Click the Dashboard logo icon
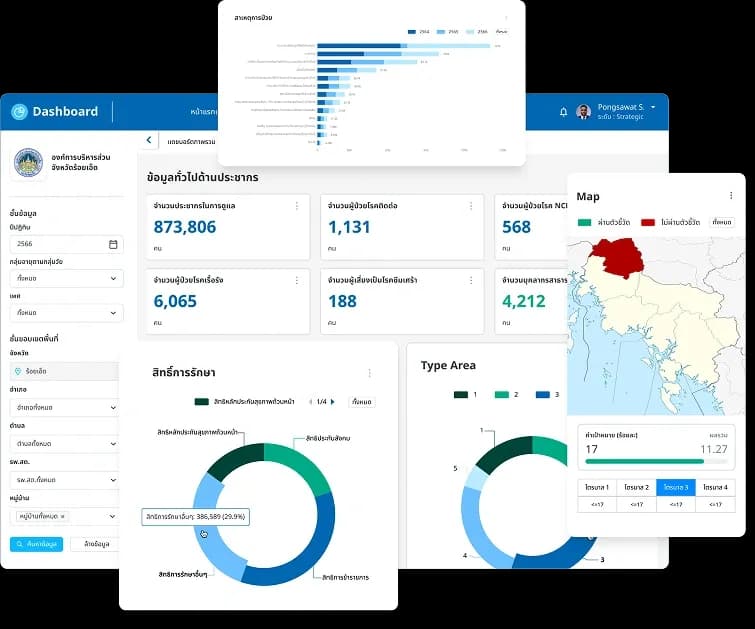This screenshot has width=755, height=629. (20, 112)
